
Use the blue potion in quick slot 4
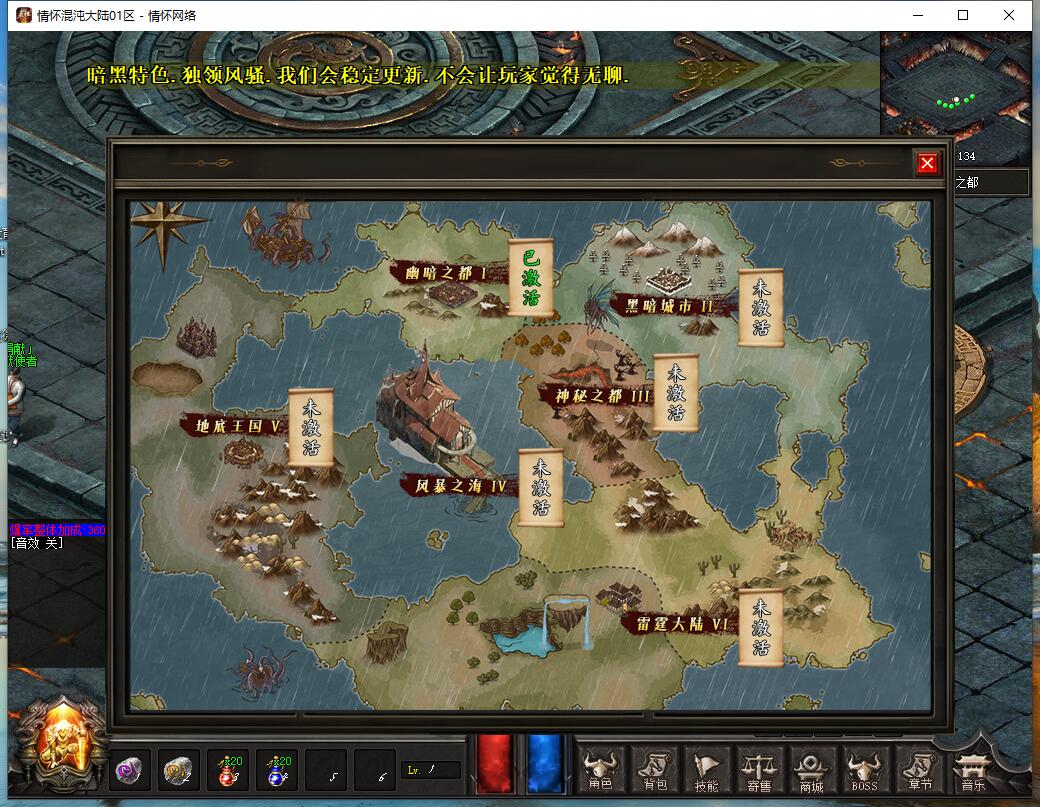277,770
